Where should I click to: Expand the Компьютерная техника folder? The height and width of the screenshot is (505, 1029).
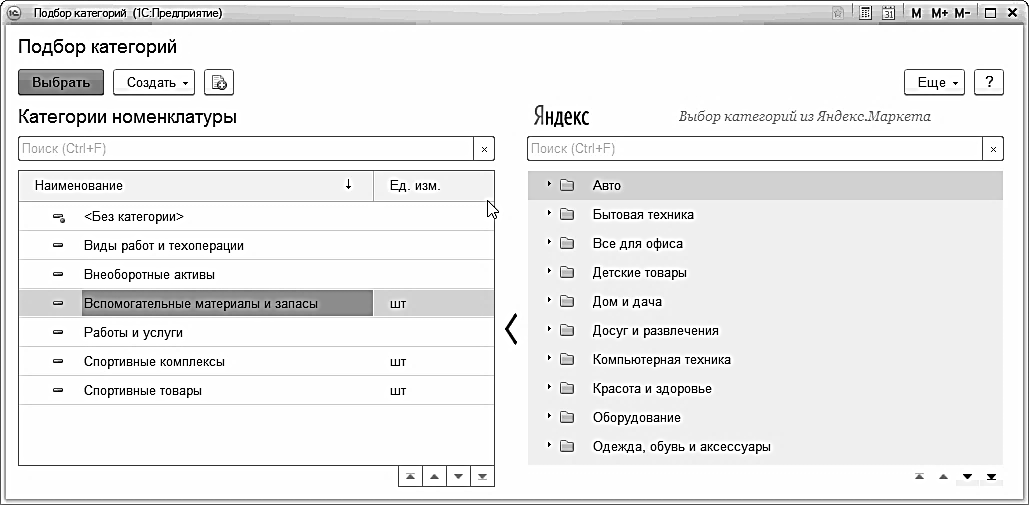click(x=549, y=359)
